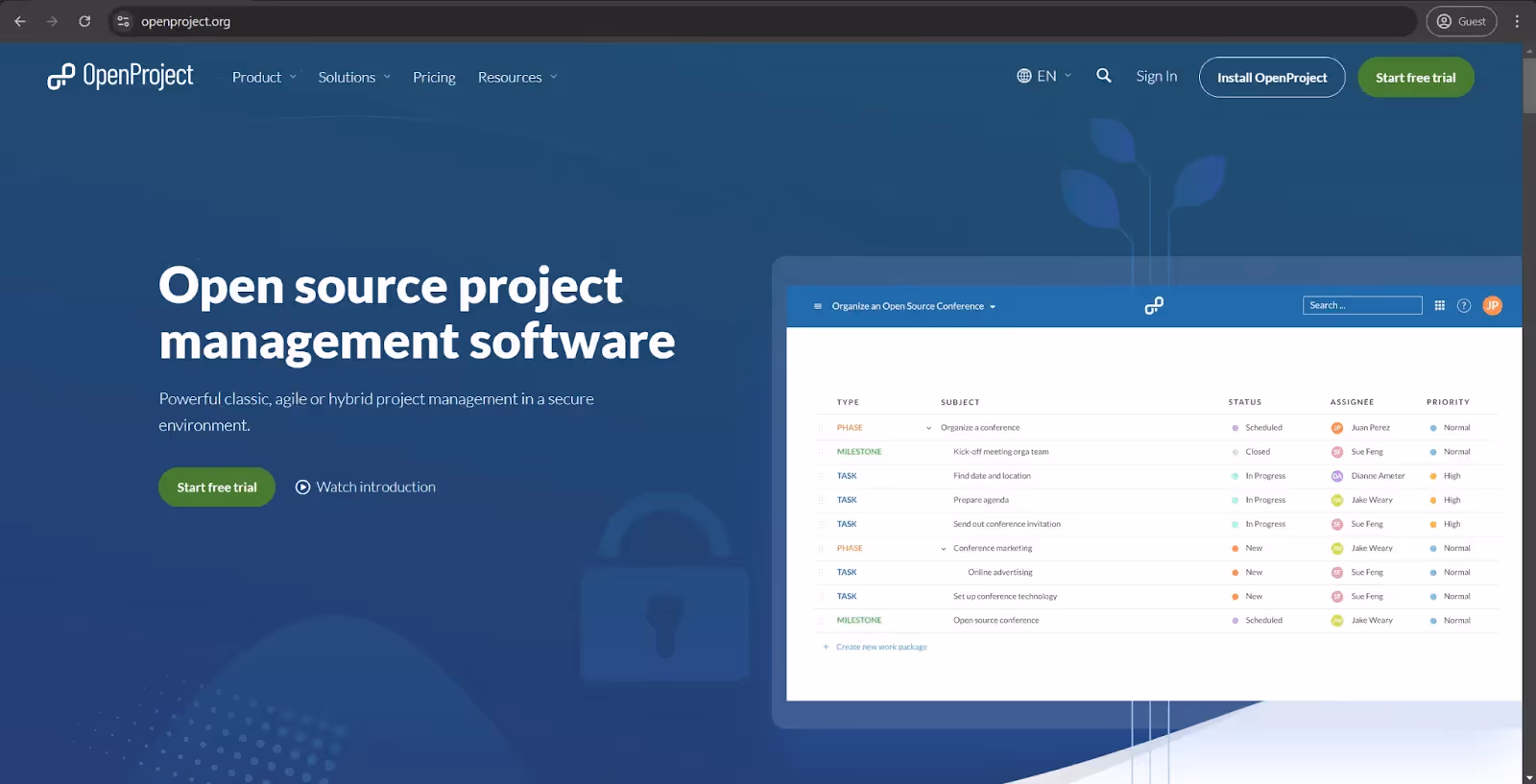Click the Search field in the preview
Viewport: 1536px width, 784px height.
click(x=1362, y=305)
